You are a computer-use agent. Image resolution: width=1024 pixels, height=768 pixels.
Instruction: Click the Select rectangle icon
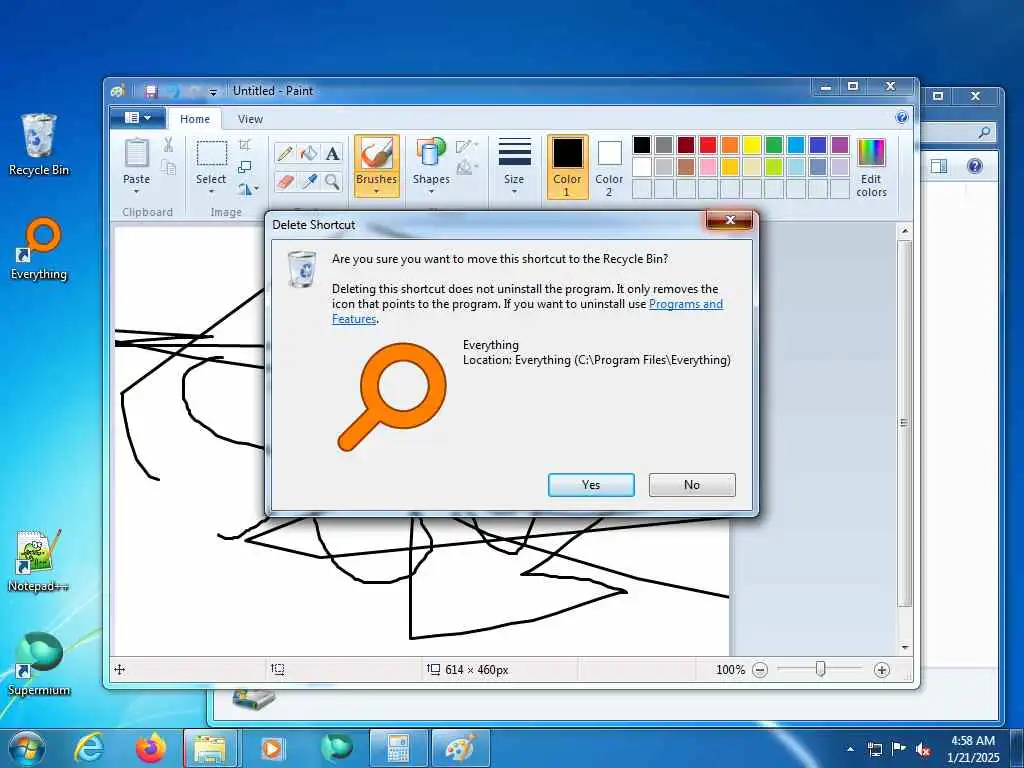click(212, 153)
